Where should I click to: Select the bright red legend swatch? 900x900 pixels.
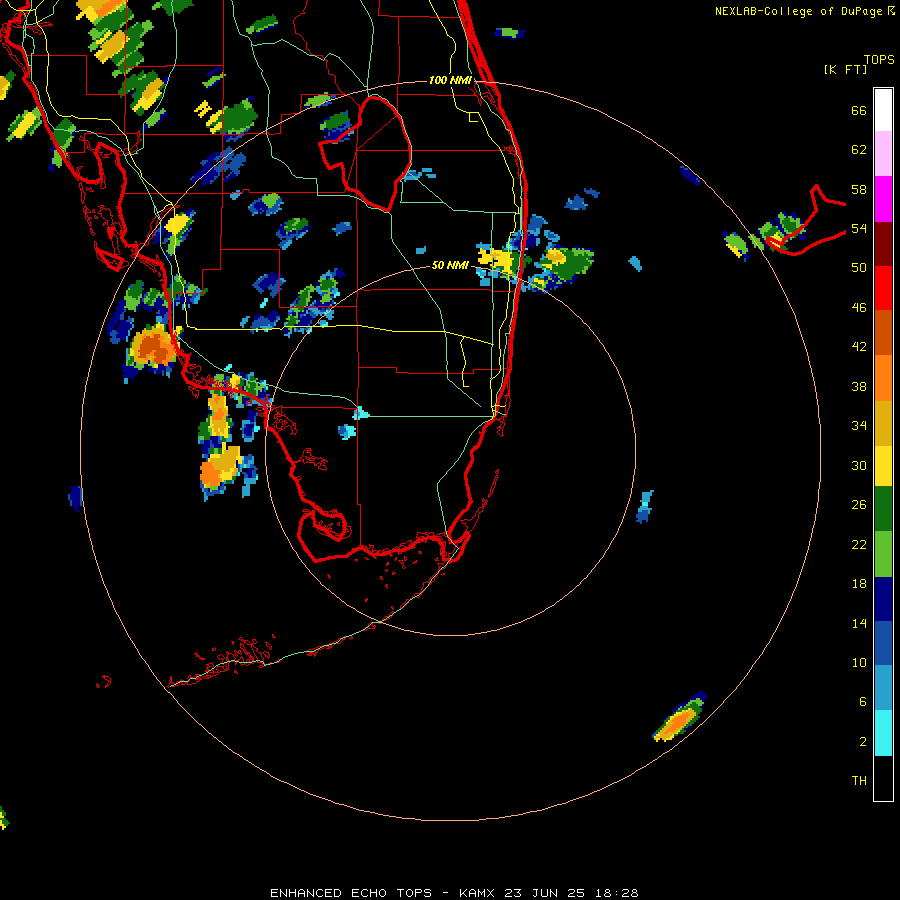883,288
